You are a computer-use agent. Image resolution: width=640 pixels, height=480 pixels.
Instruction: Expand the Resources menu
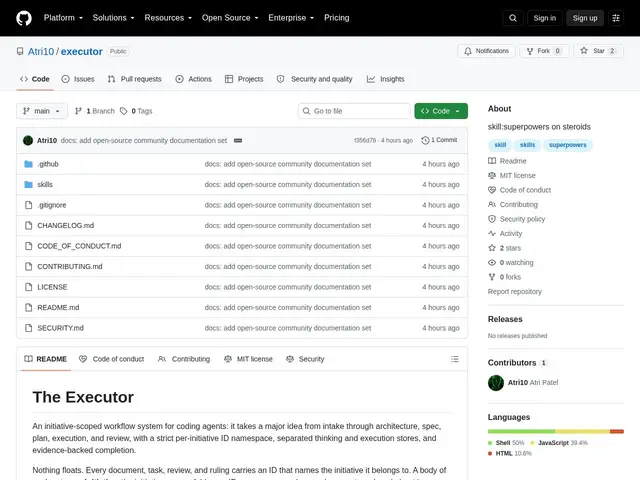tap(168, 18)
